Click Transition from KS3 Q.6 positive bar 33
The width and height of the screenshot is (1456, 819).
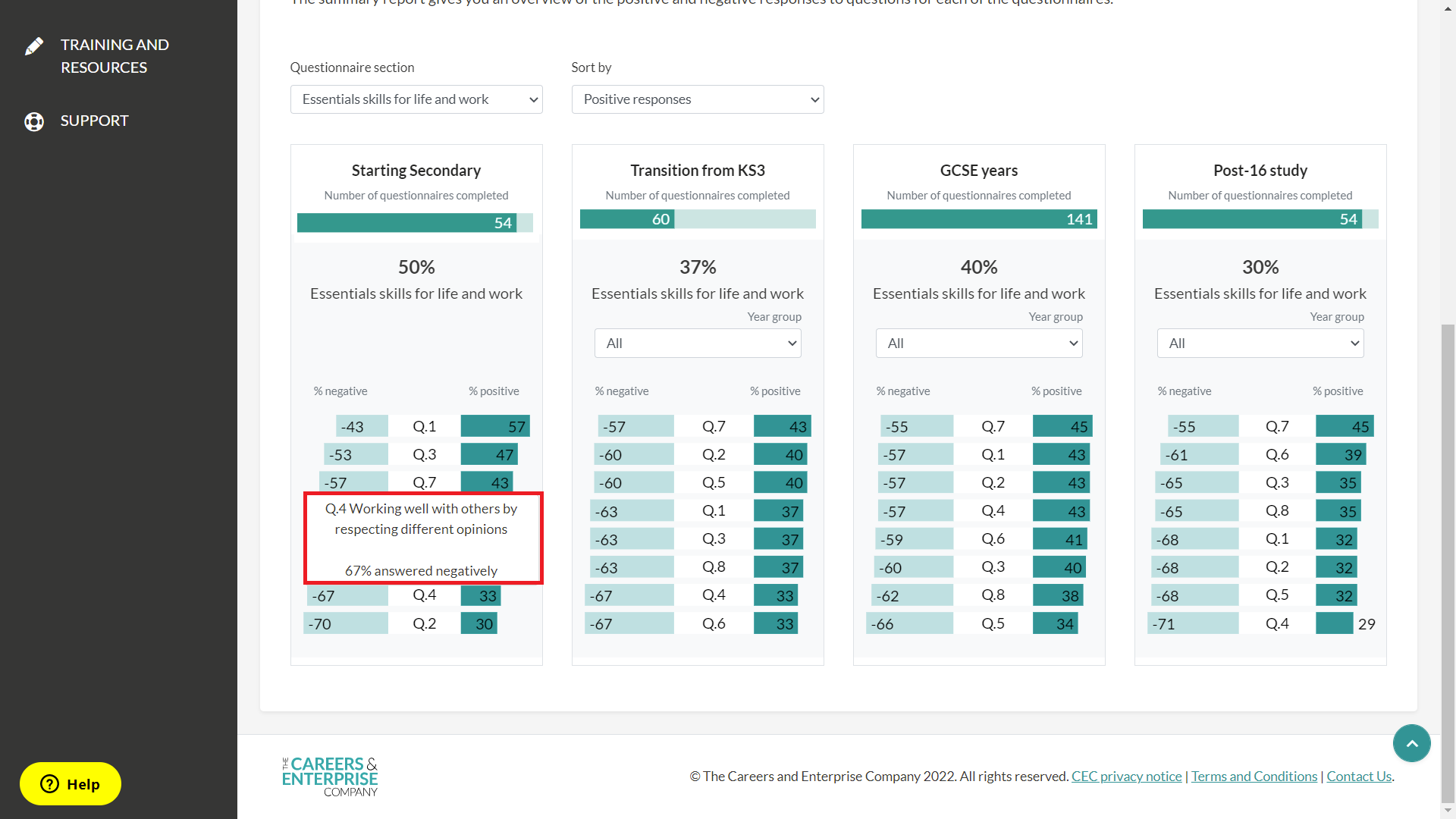776,623
